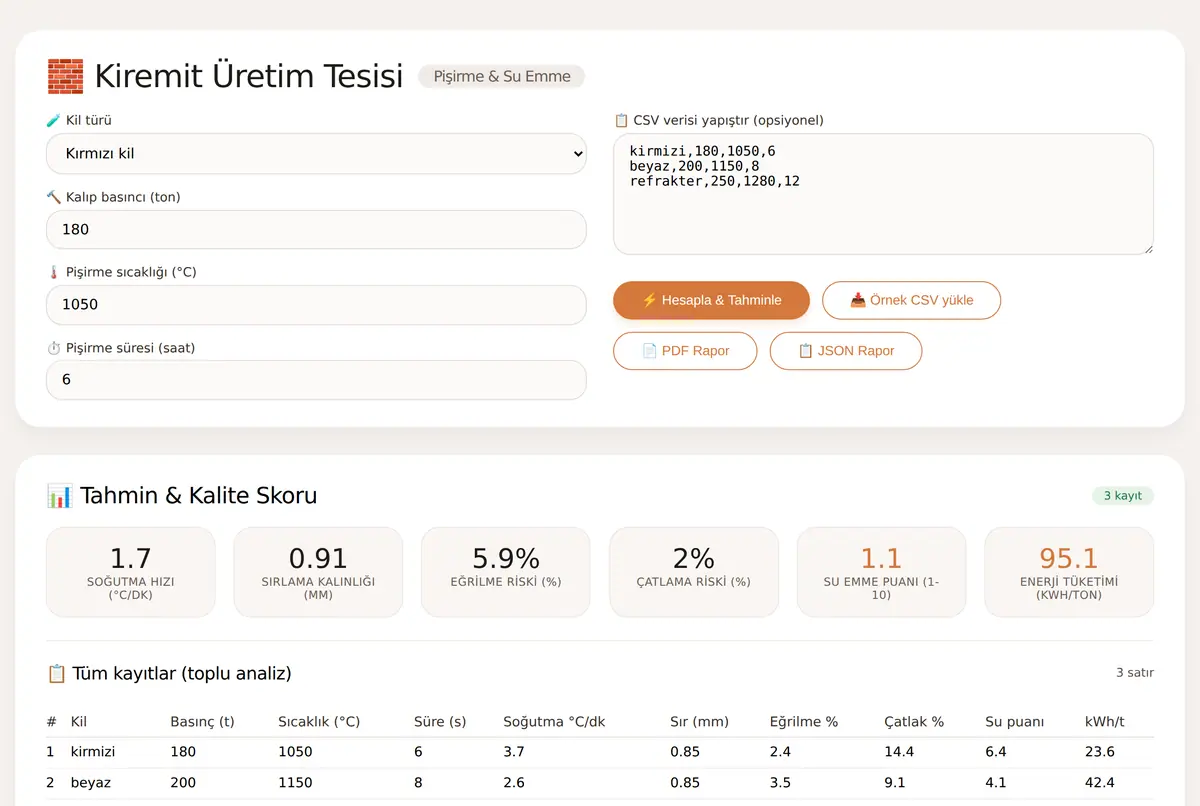The width and height of the screenshot is (1200, 806).
Task: Click the Sıcaklık (°C) column header
Action: tap(319, 722)
